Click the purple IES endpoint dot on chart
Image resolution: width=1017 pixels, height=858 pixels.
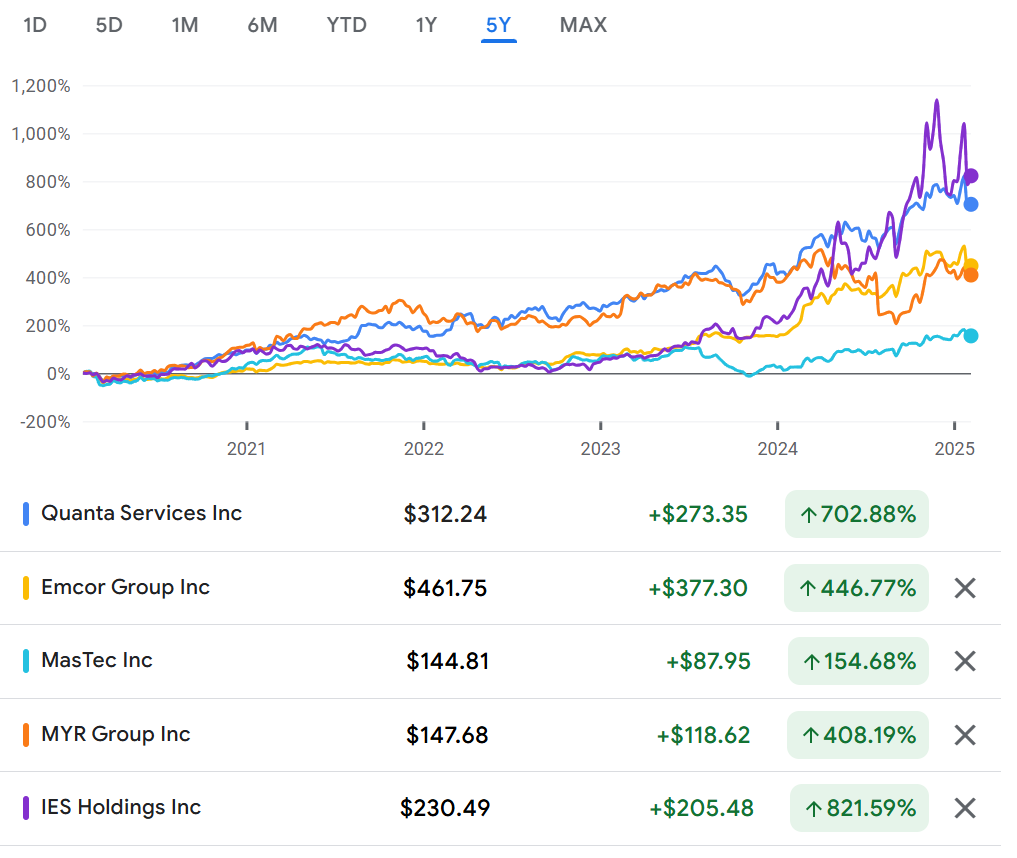pos(971,176)
